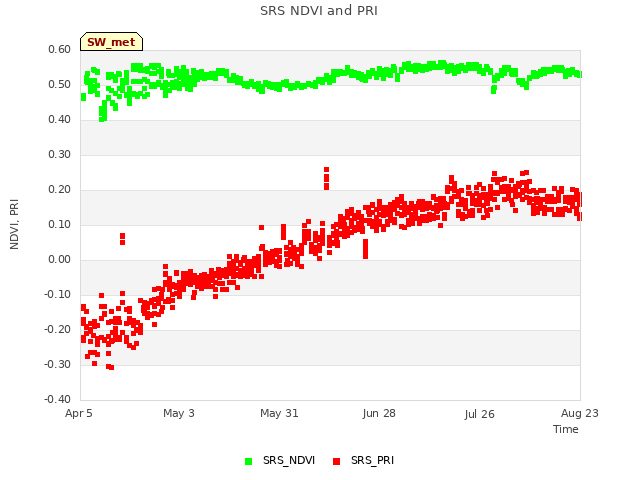
Task: Click the green SRS_NDVI legend swatch
Action: 248,461
